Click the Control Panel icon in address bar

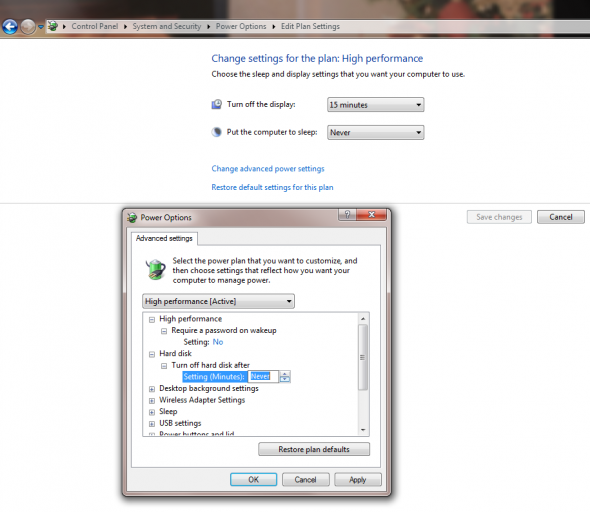coord(53,26)
